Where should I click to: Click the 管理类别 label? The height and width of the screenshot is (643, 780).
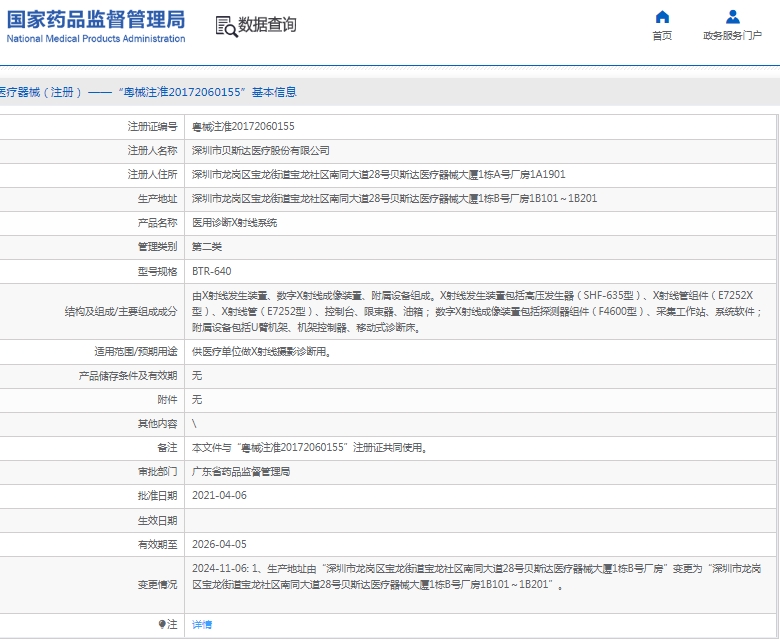click(x=157, y=247)
